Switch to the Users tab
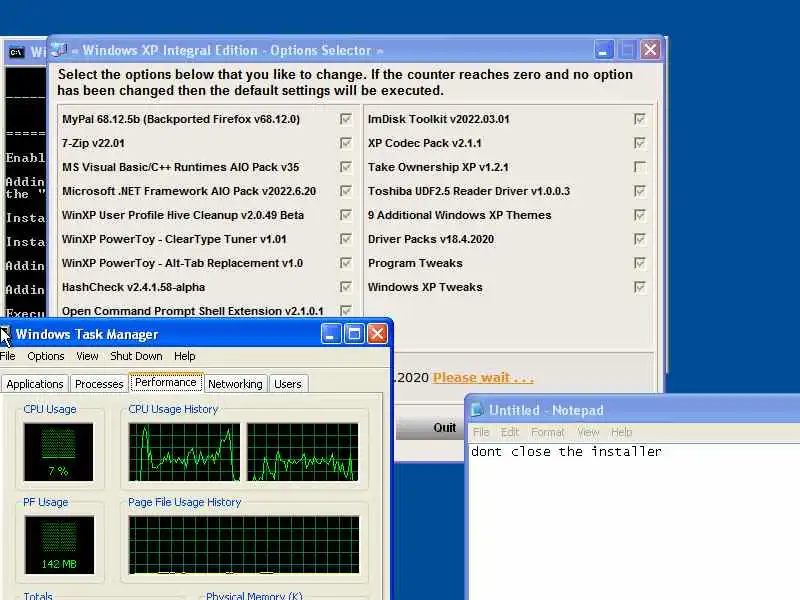This screenshot has height=600, width=800. click(288, 384)
